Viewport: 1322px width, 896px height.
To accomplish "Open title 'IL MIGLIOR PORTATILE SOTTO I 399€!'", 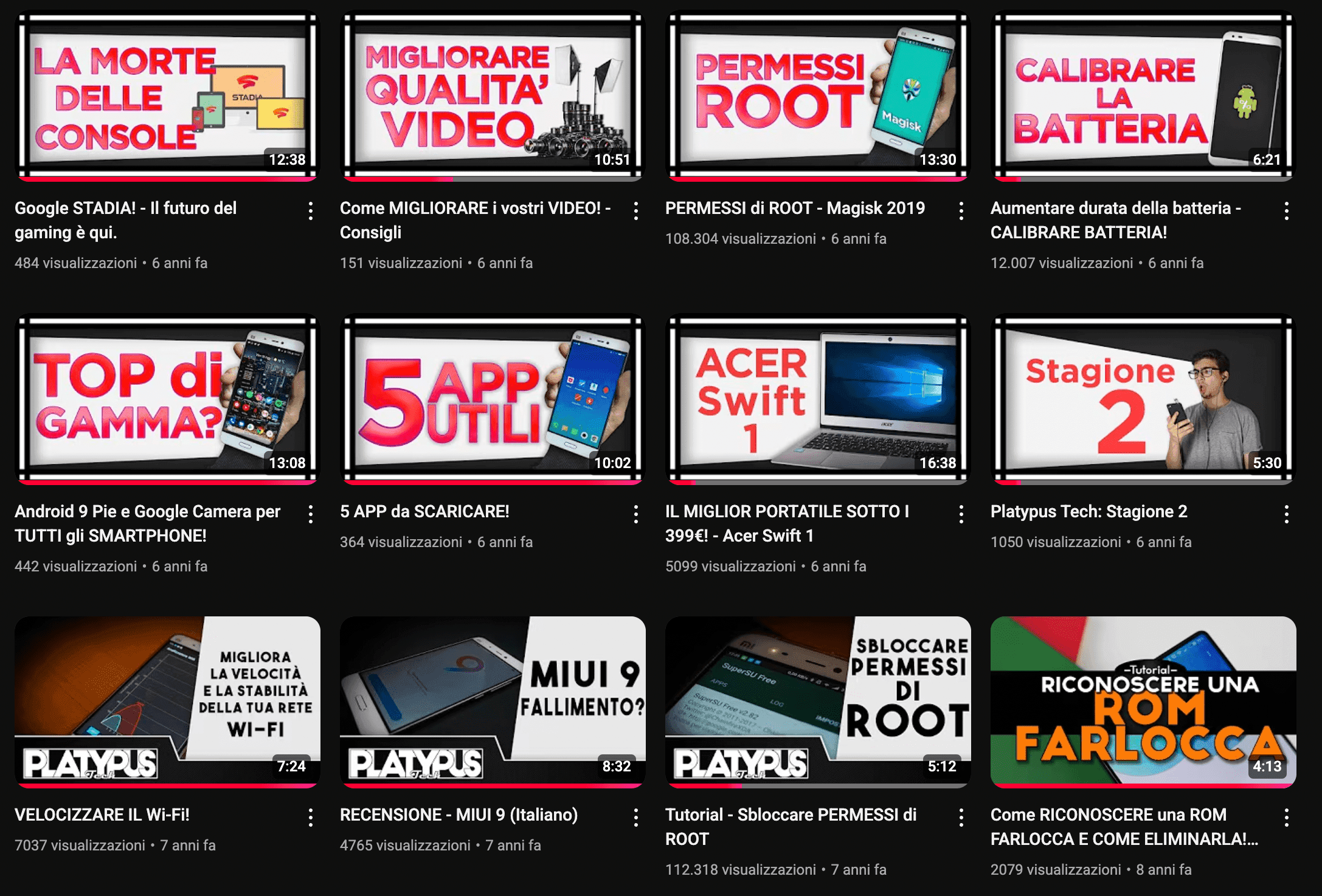I will [787, 523].
